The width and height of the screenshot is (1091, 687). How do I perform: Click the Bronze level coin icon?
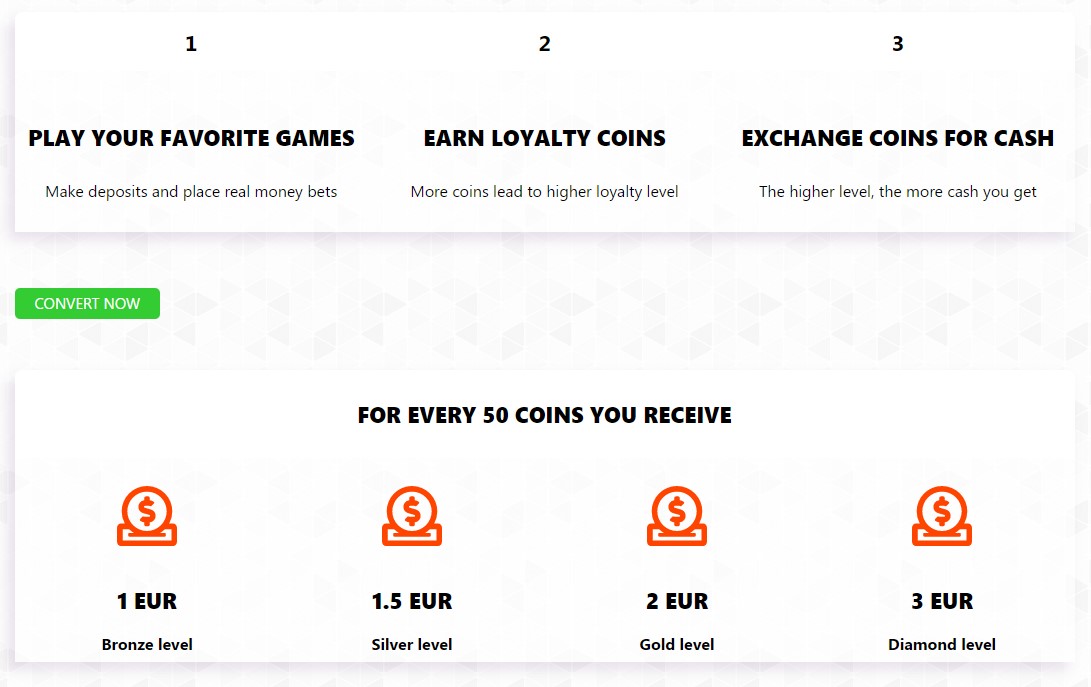click(147, 516)
